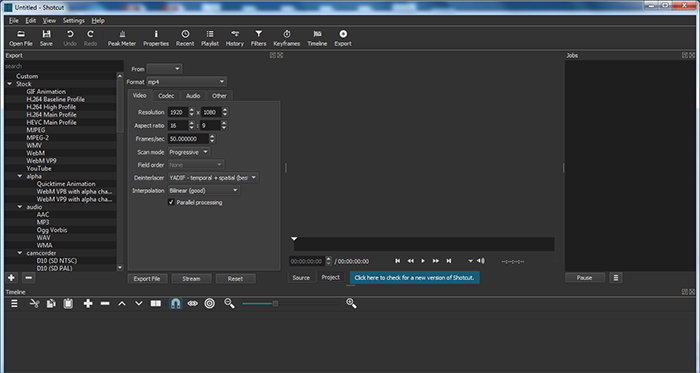The height and width of the screenshot is (373, 700).
Task: Open the Format mp4 dropdown
Action: 187,82
